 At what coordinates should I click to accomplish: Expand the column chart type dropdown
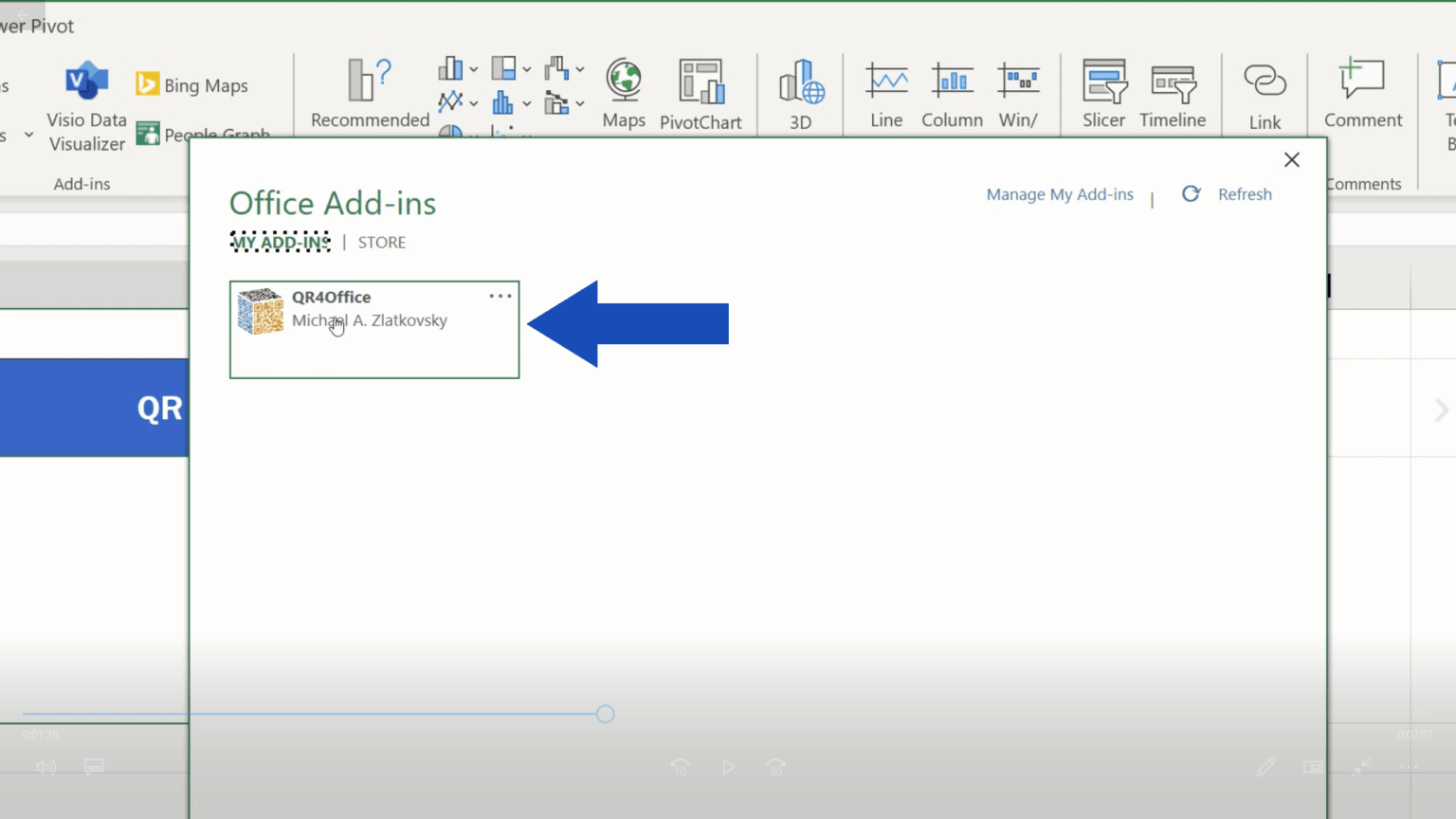point(473,69)
